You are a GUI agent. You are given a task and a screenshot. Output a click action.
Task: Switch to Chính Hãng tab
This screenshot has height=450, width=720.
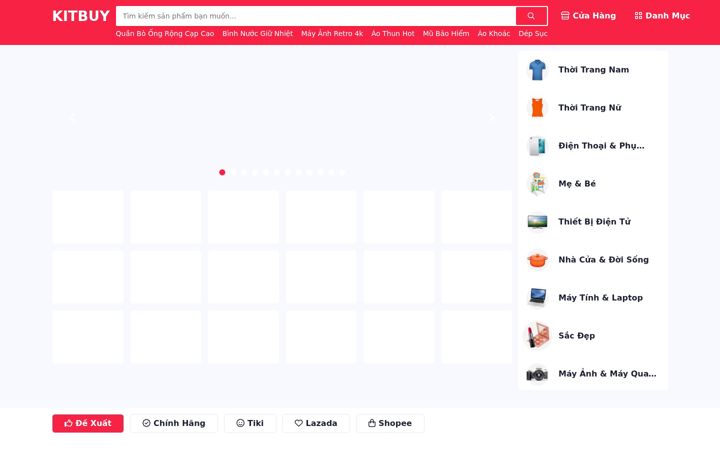tap(174, 423)
